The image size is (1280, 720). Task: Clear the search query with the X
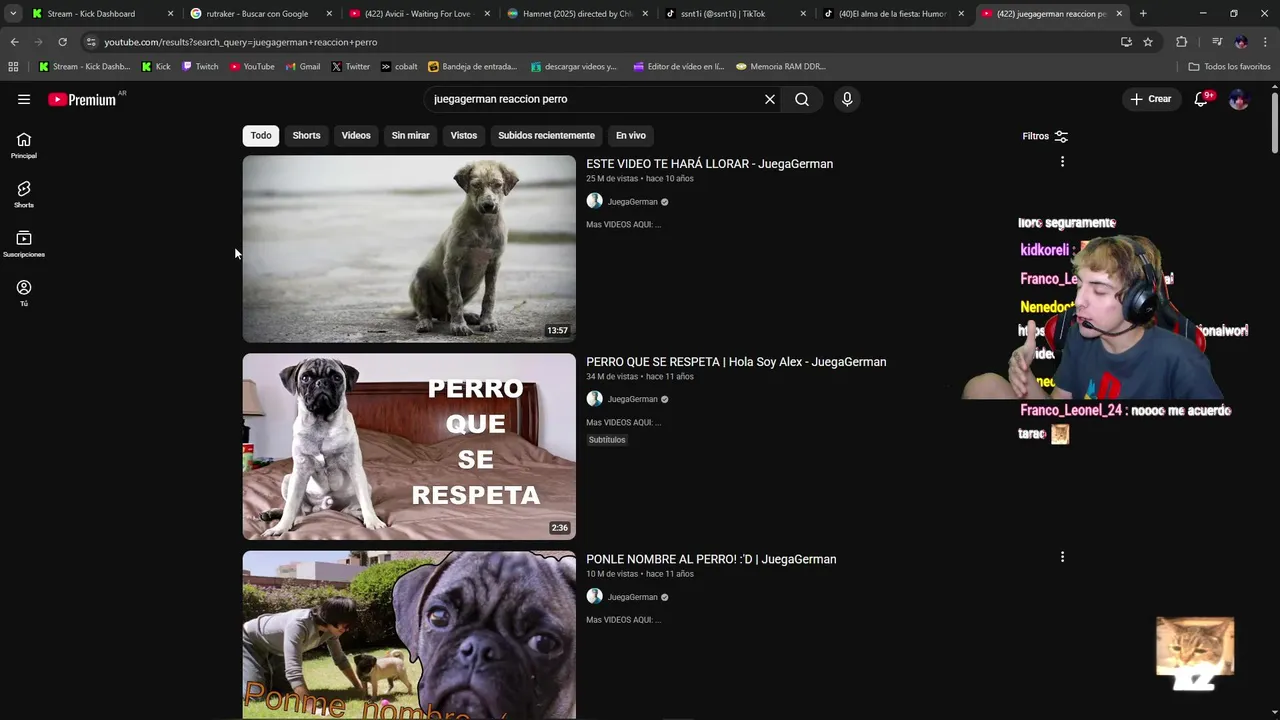[x=770, y=99]
